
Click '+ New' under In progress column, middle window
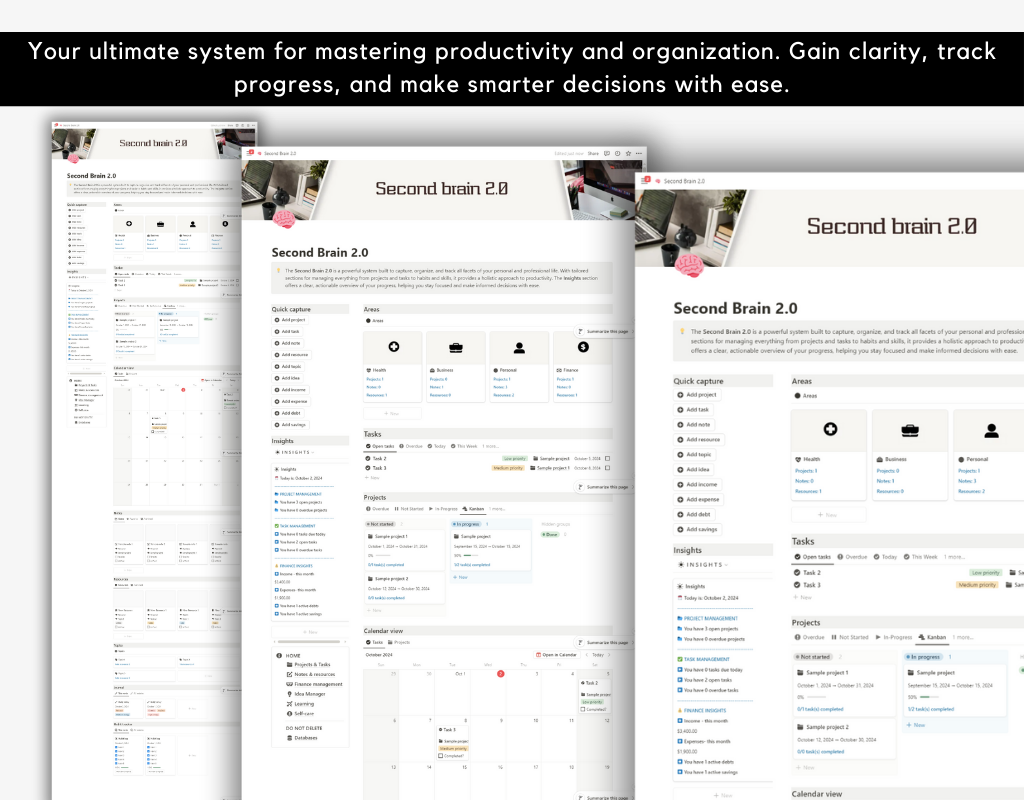tap(460, 577)
